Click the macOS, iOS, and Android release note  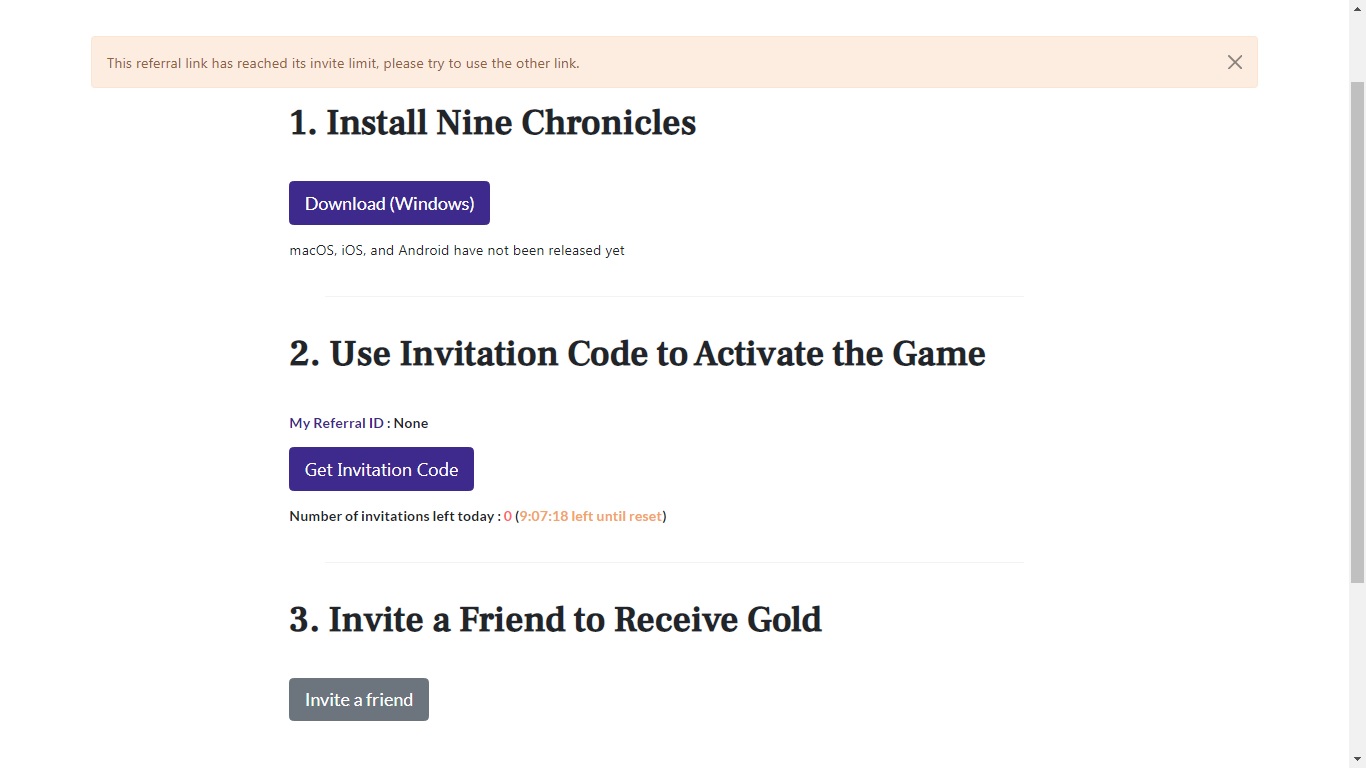coord(457,250)
